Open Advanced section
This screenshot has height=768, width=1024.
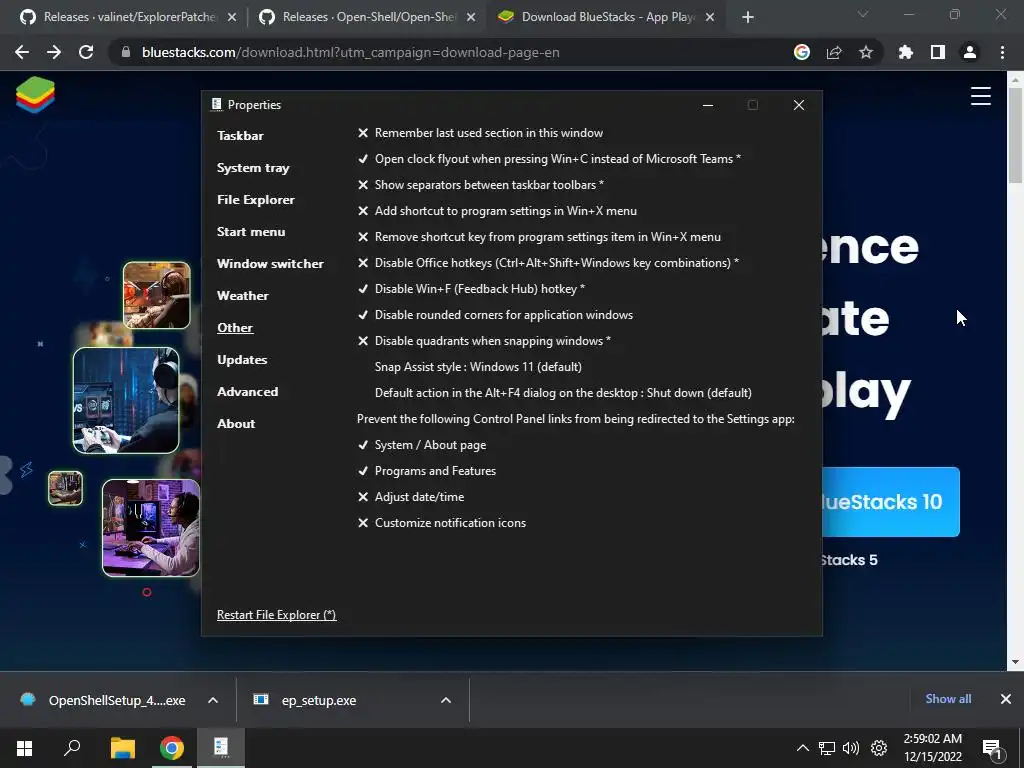[x=248, y=392]
